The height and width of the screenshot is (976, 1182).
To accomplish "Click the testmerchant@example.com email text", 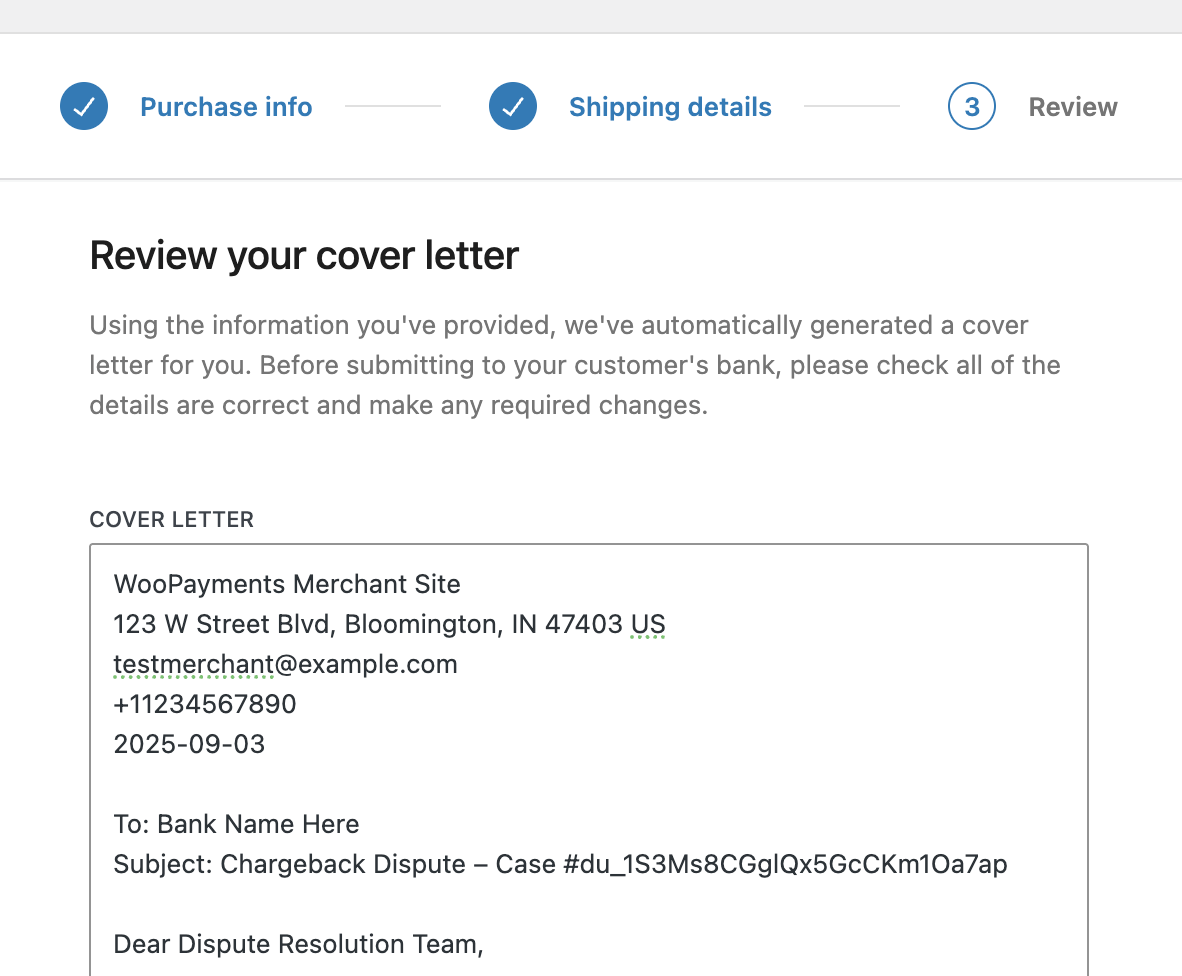I will click(x=285, y=664).
